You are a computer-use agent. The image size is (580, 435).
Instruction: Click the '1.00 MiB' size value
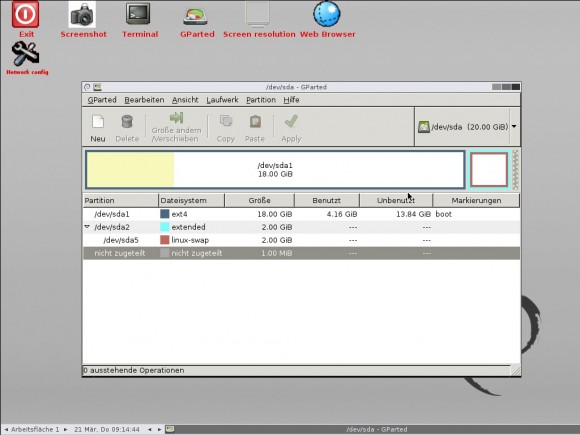(x=277, y=253)
